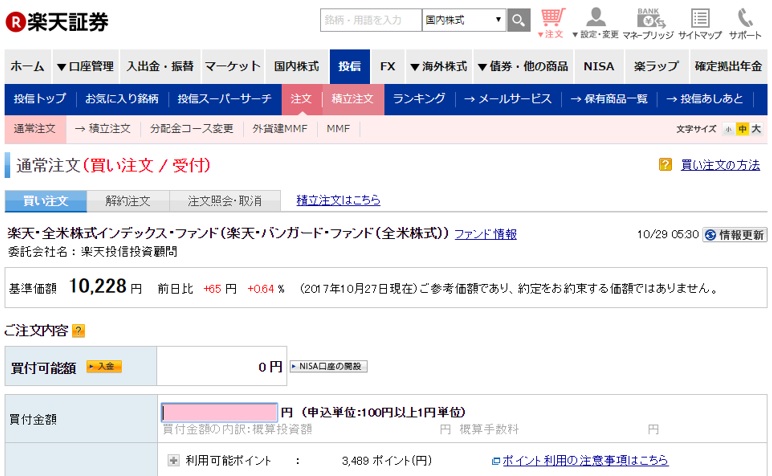Open 投信あしあと
Viewport: 772px width, 476px height.
click(705, 99)
